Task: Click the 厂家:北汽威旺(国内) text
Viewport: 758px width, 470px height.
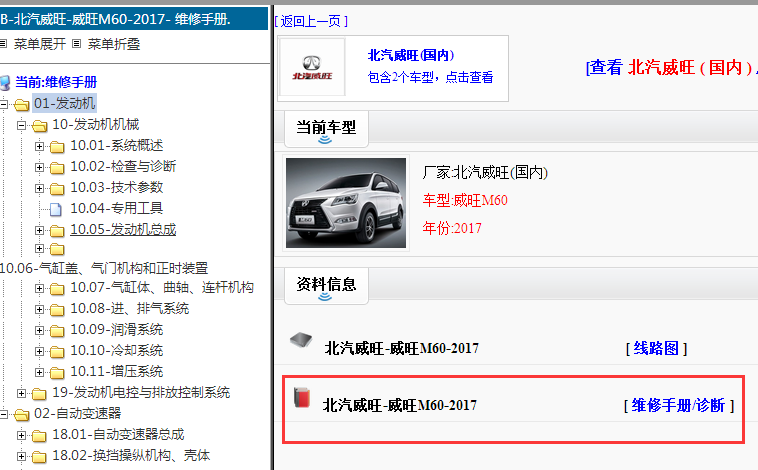Action: point(485,172)
